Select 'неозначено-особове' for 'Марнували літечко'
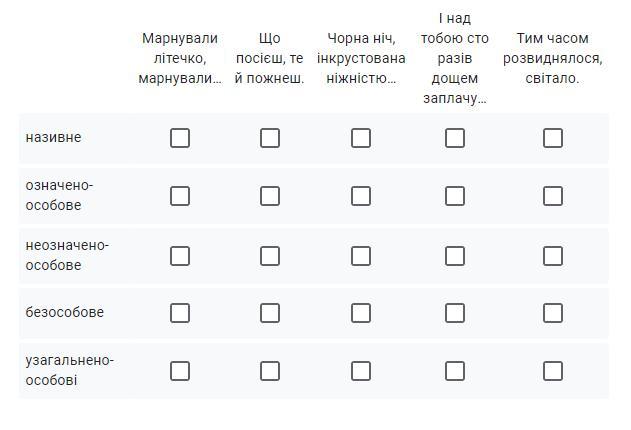The height and width of the screenshot is (430, 631). tap(180, 256)
